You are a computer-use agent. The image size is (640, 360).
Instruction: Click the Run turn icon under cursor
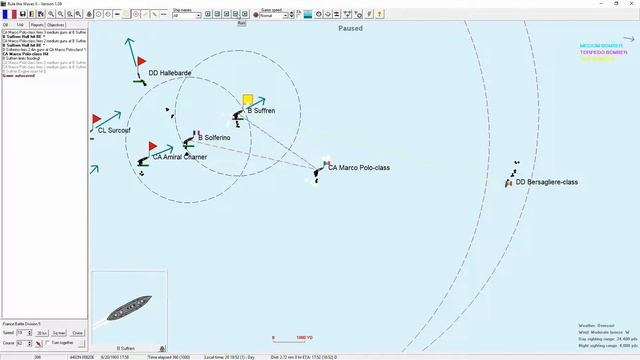236,14
